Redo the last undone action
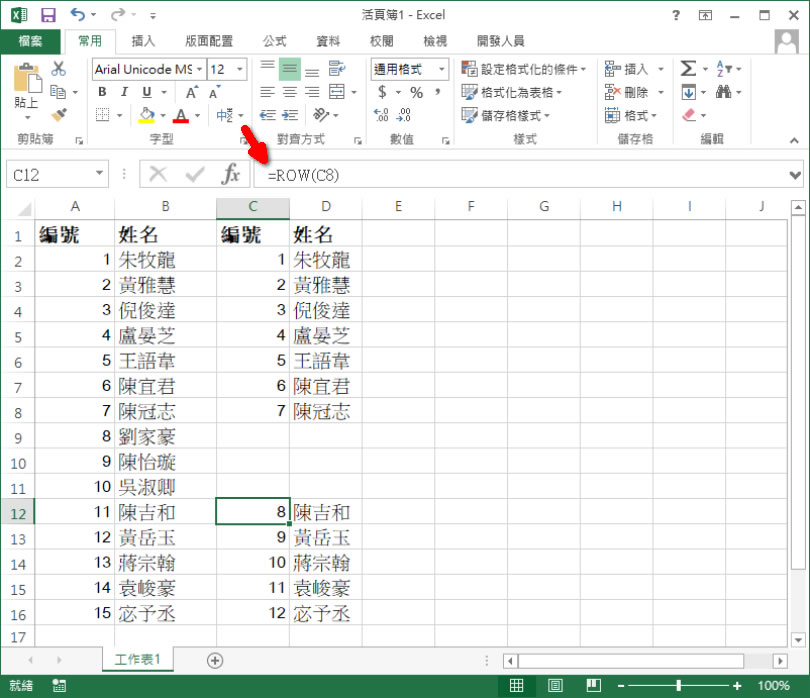The image size is (810, 698). pyautogui.click(x=118, y=14)
